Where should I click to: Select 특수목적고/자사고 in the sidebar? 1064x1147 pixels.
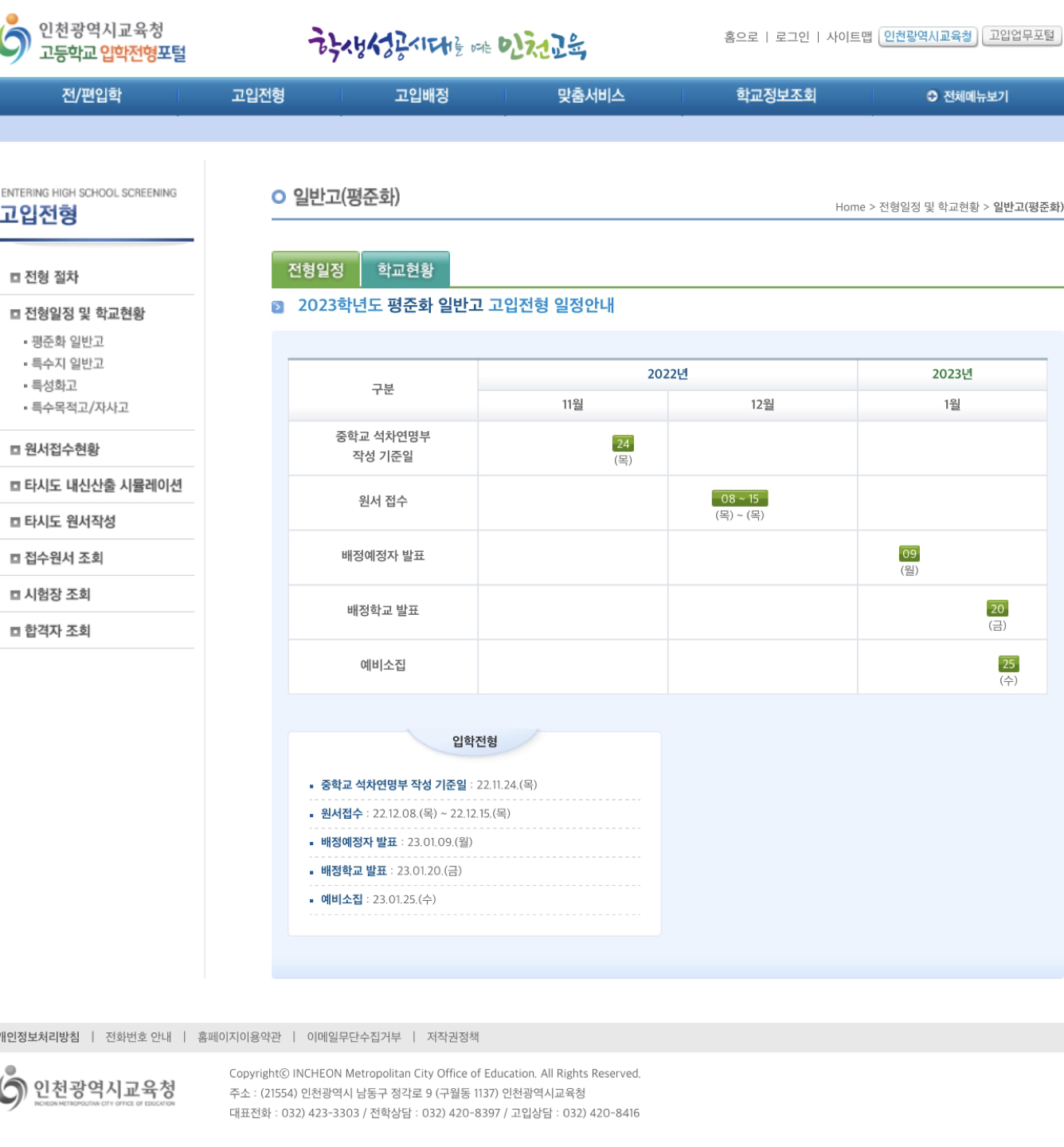click(x=80, y=408)
